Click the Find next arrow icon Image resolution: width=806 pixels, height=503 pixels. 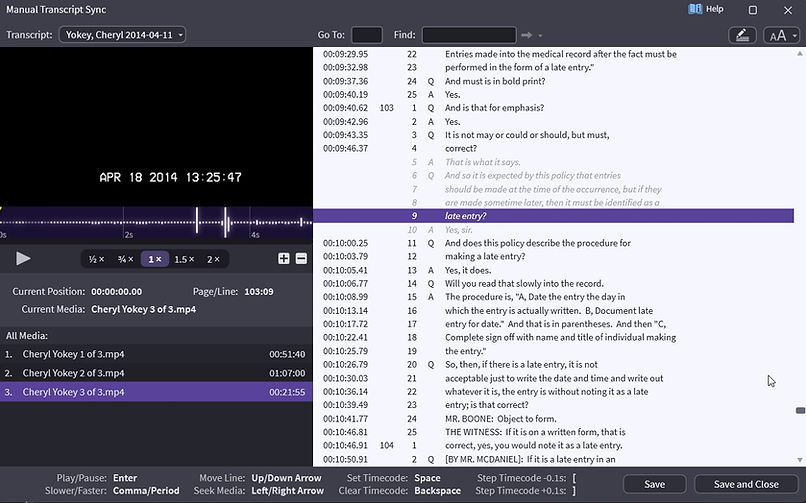coord(527,35)
